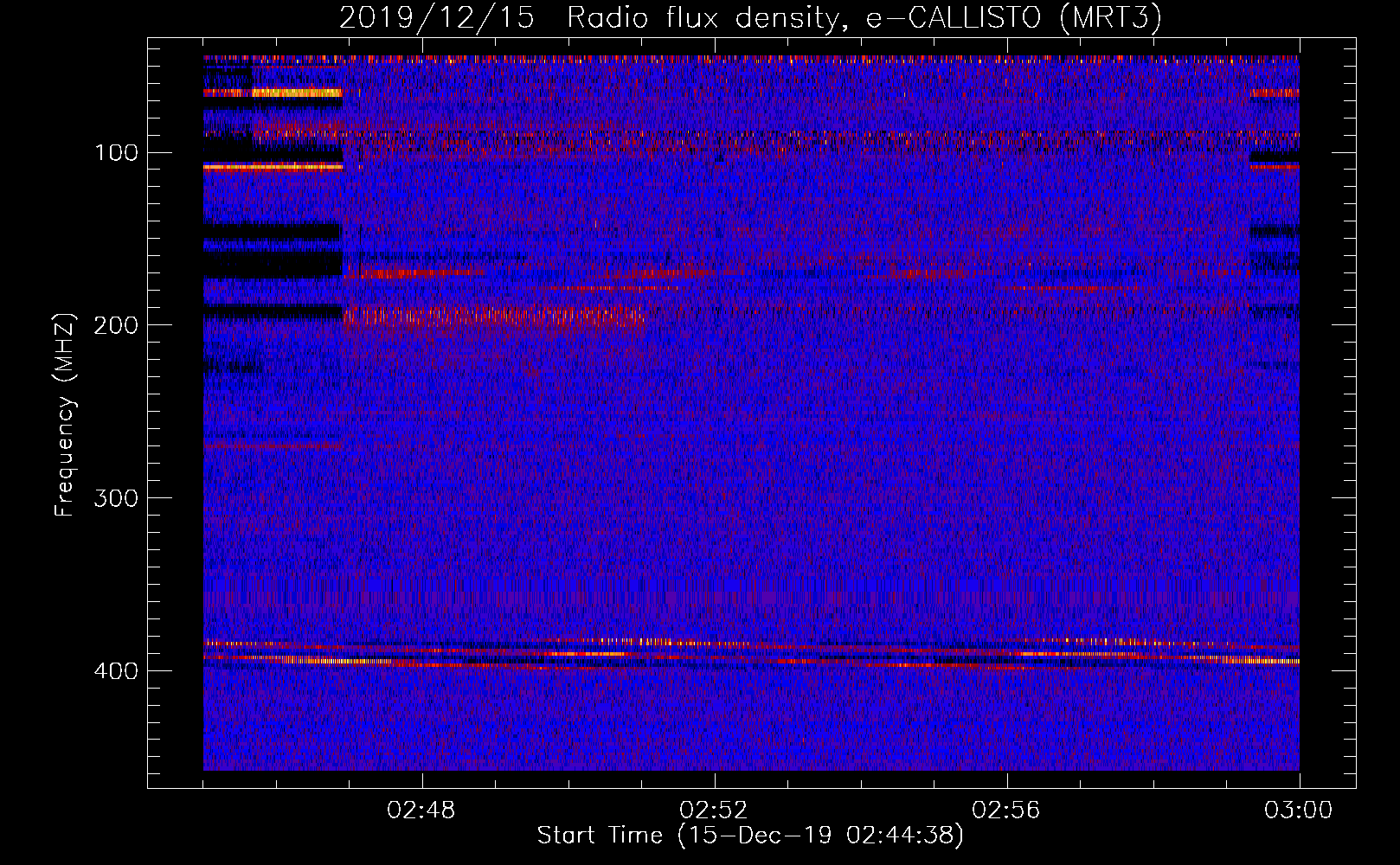Click the 'Frequency (MHZ)' axis label
Image resolution: width=1400 pixels, height=865 pixels.
point(65,414)
